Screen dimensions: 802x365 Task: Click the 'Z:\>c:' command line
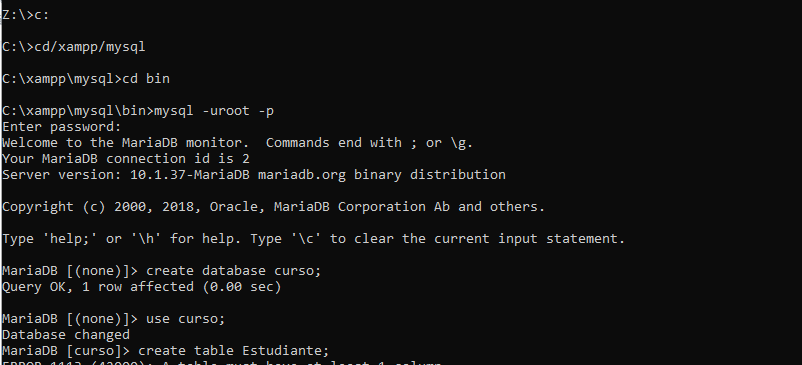click(x=26, y=15)
